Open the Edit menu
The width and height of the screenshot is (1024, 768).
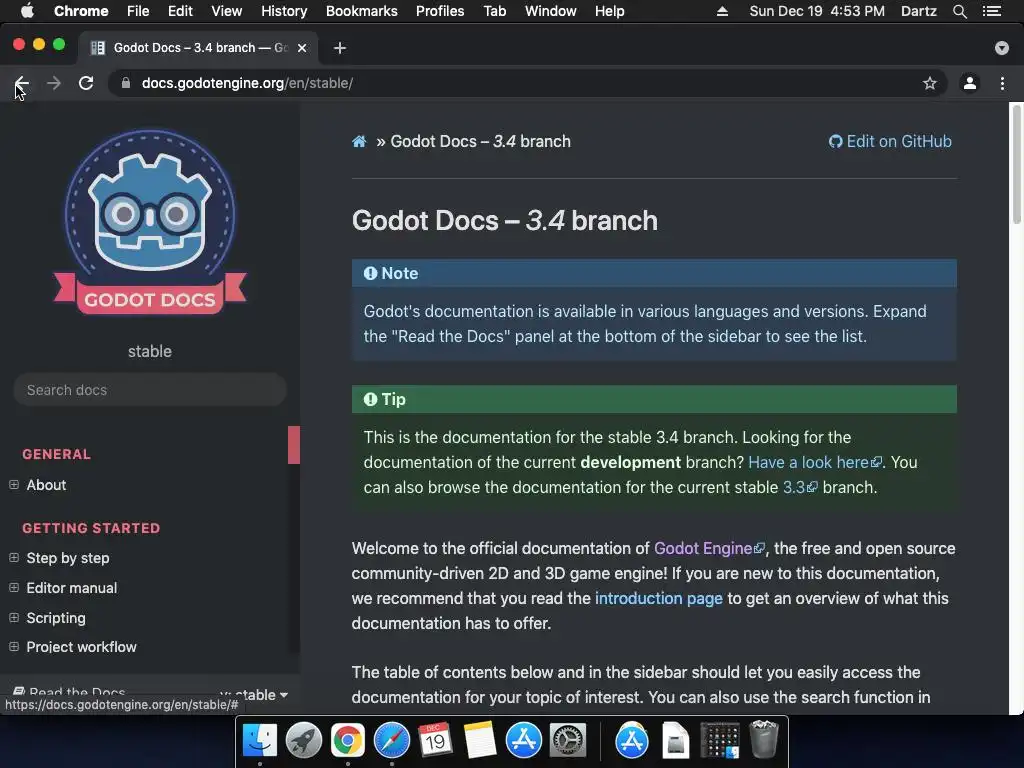(180, 11)
